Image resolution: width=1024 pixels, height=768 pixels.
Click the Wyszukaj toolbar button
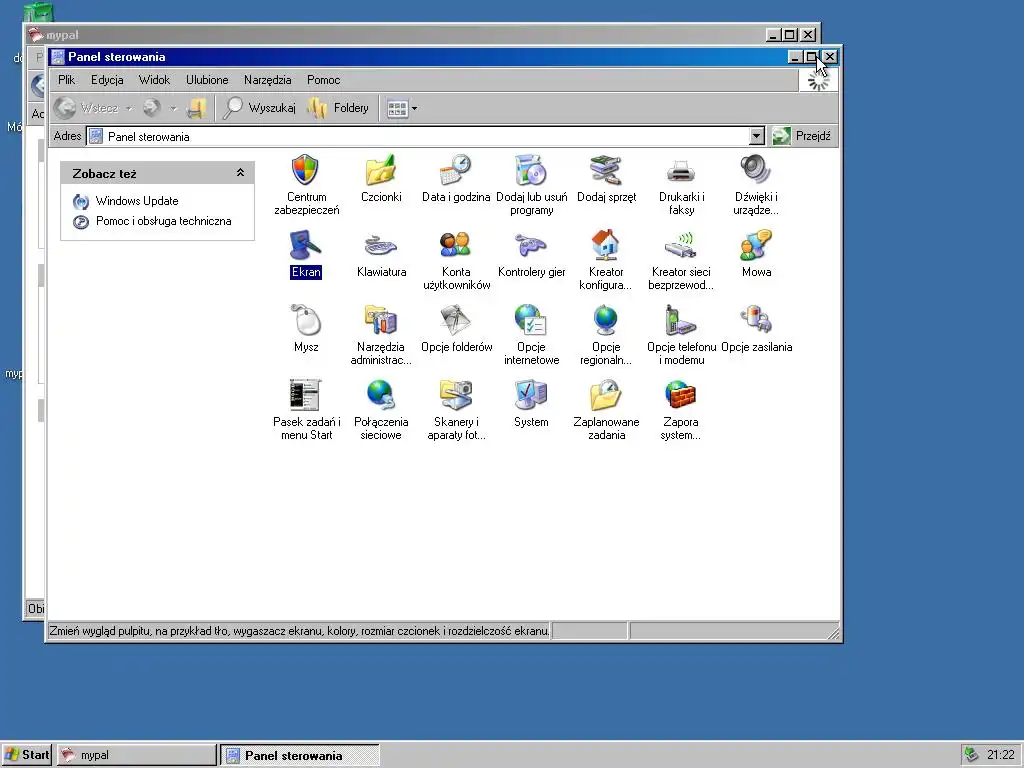(x=259, y=108)
